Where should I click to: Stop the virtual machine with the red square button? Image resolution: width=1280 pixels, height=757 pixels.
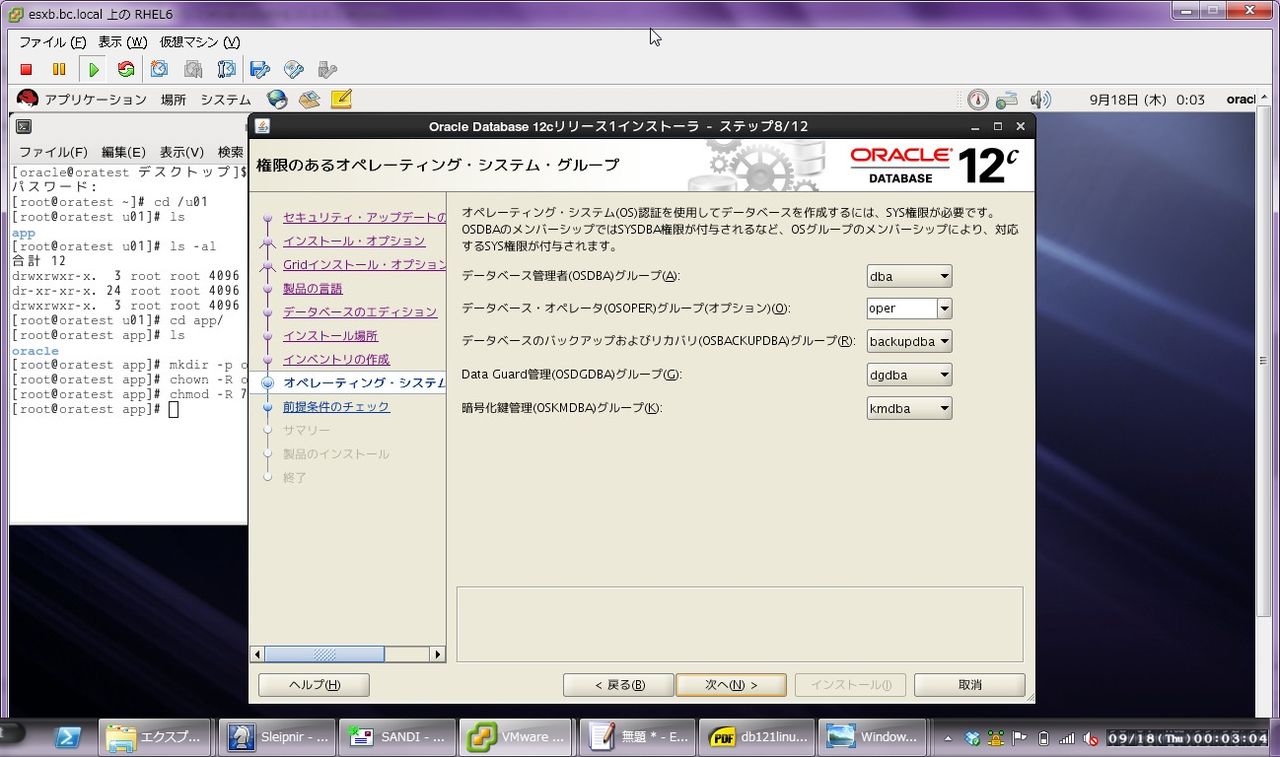(27, 69)
